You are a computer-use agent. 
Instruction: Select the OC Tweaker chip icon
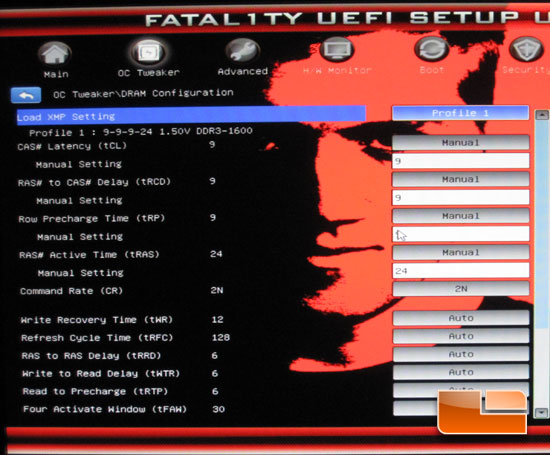[x=149, y=52]
